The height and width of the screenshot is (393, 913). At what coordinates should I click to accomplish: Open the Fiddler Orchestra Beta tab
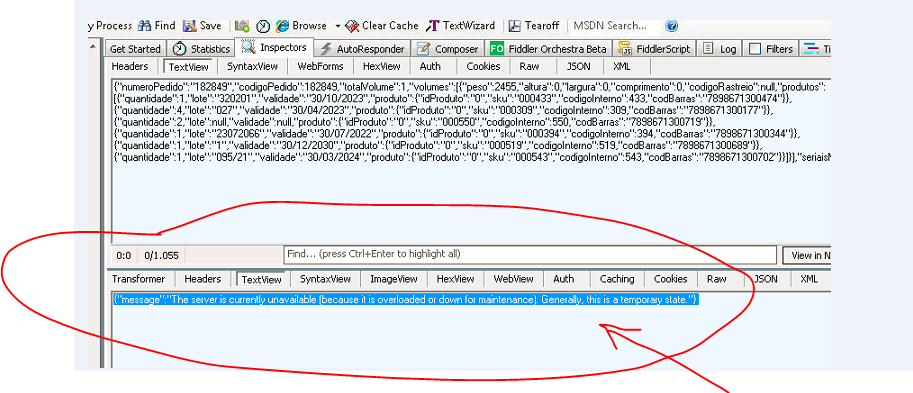[549, 49]
